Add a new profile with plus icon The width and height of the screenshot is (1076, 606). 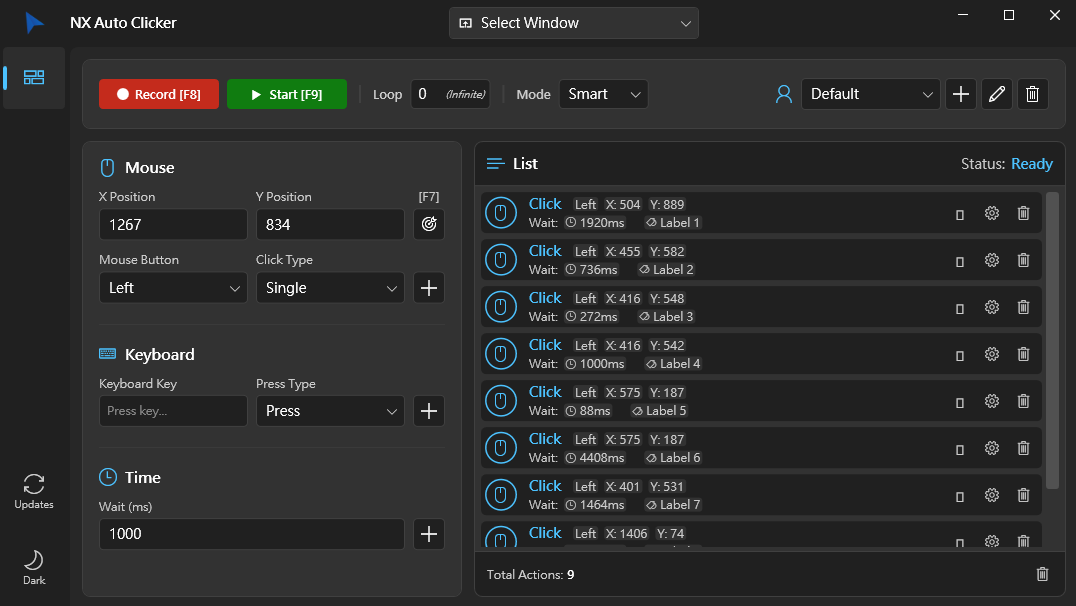tap(961, 94)
